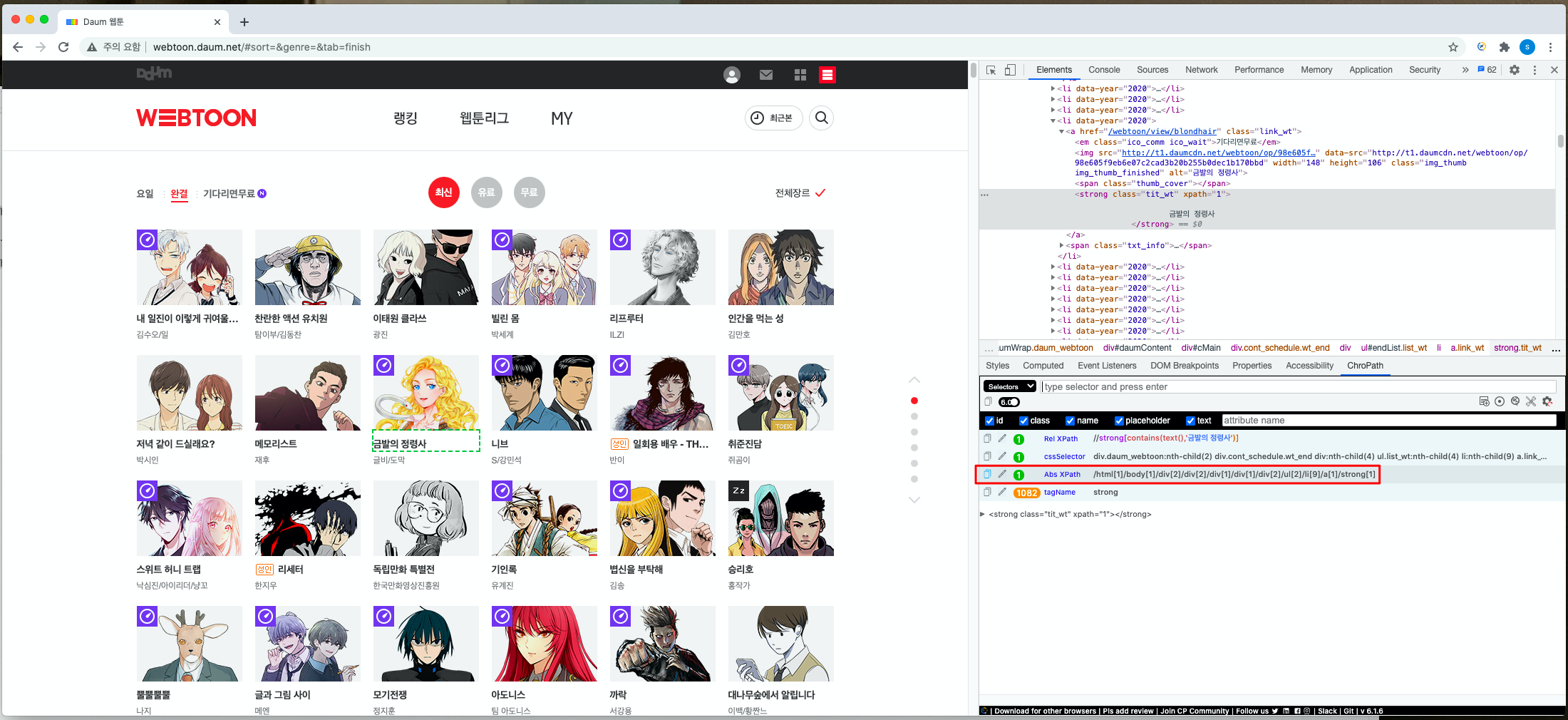Open the Daum mail envelope icon

pos(766,75)
